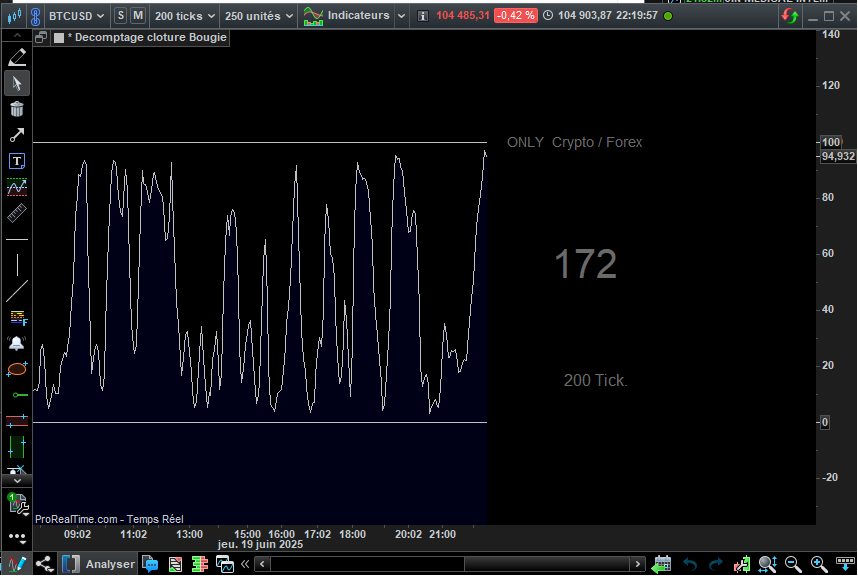
Task: Click the Analyser button
Action: pos(98,564)
